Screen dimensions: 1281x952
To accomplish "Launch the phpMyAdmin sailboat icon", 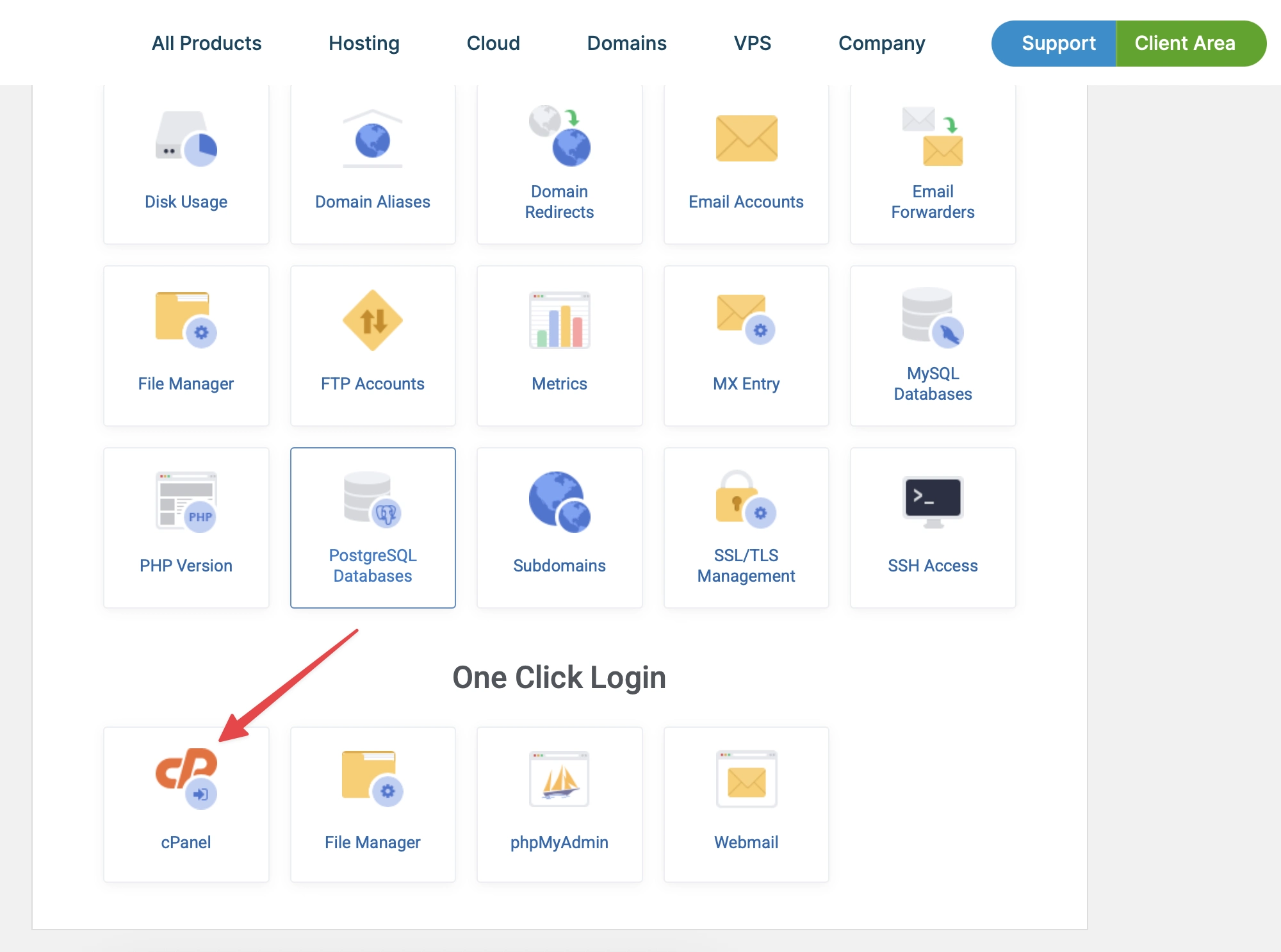I will point(559,778).
